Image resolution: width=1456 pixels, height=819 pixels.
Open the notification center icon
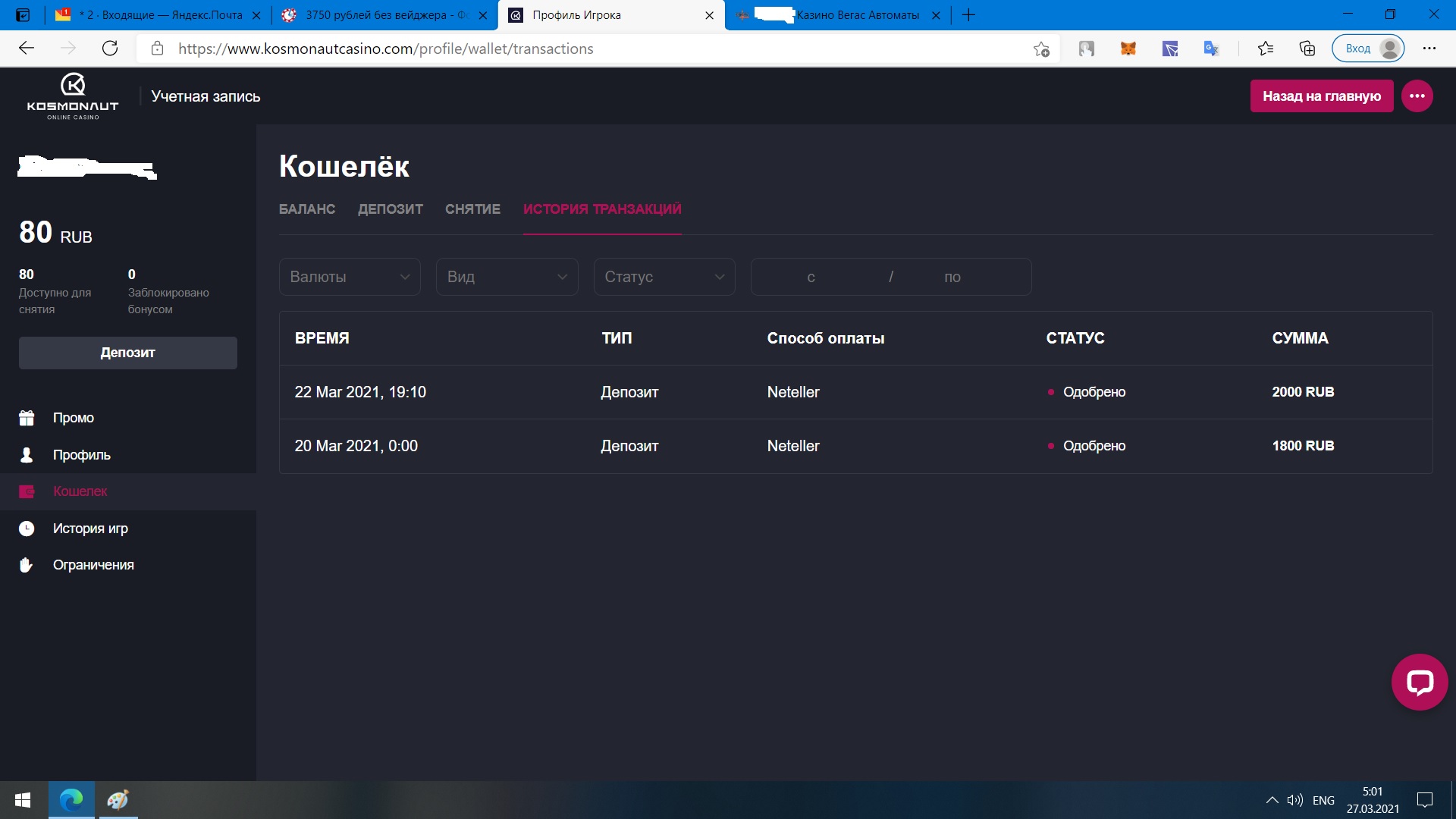[x=1425, y=801]
